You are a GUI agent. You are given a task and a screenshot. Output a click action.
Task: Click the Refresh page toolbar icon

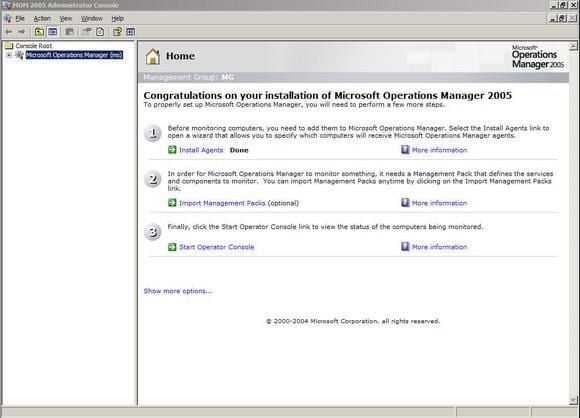[x=100, y=32]
